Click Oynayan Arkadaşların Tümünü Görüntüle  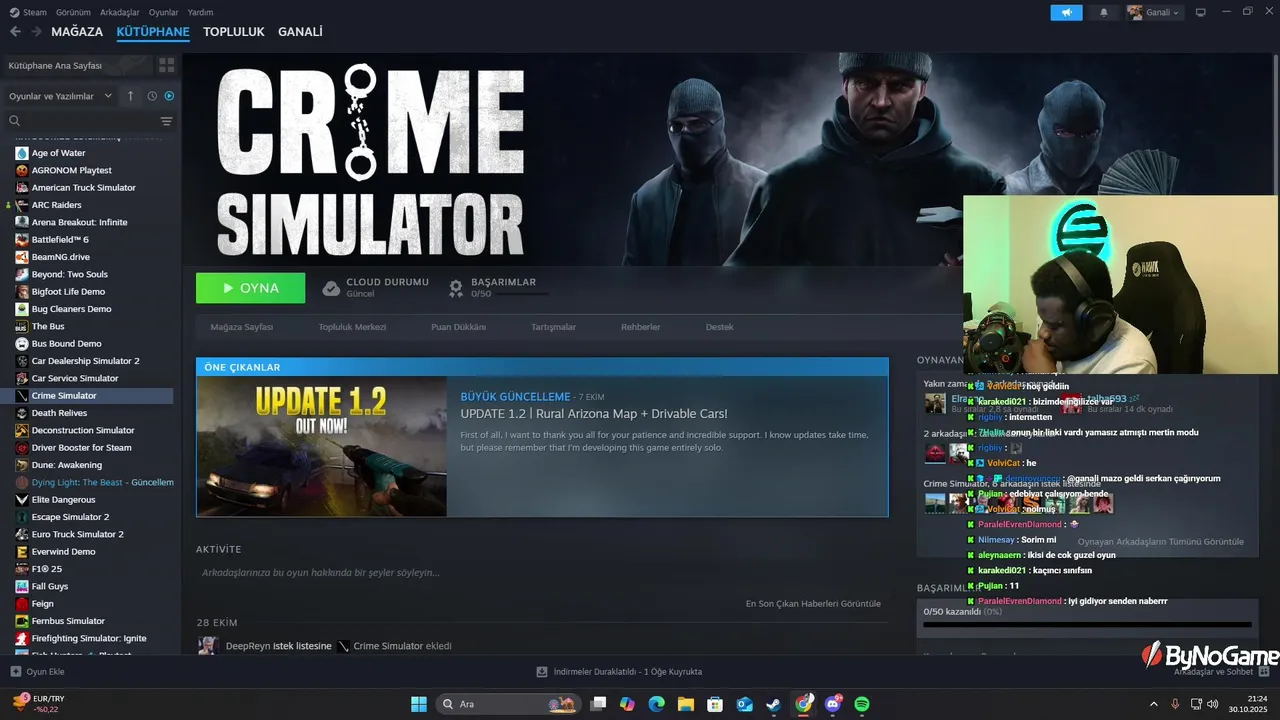(1161, 542)
